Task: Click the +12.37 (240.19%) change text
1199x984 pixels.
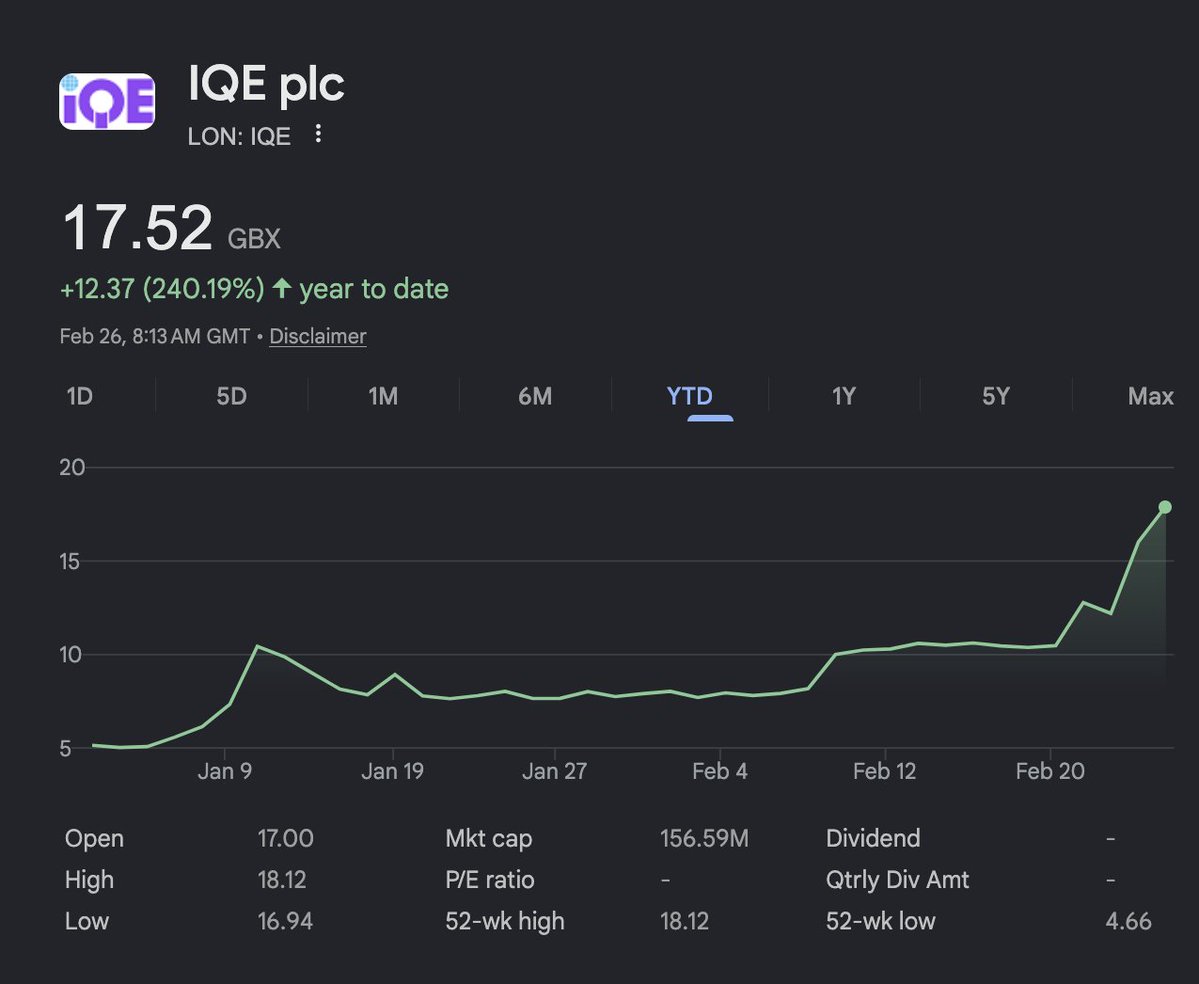Action: point(162,289)
